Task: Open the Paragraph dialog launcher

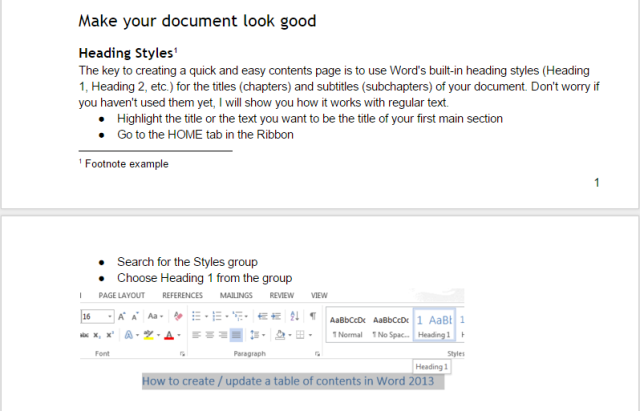Action: [x=317, y=354]
